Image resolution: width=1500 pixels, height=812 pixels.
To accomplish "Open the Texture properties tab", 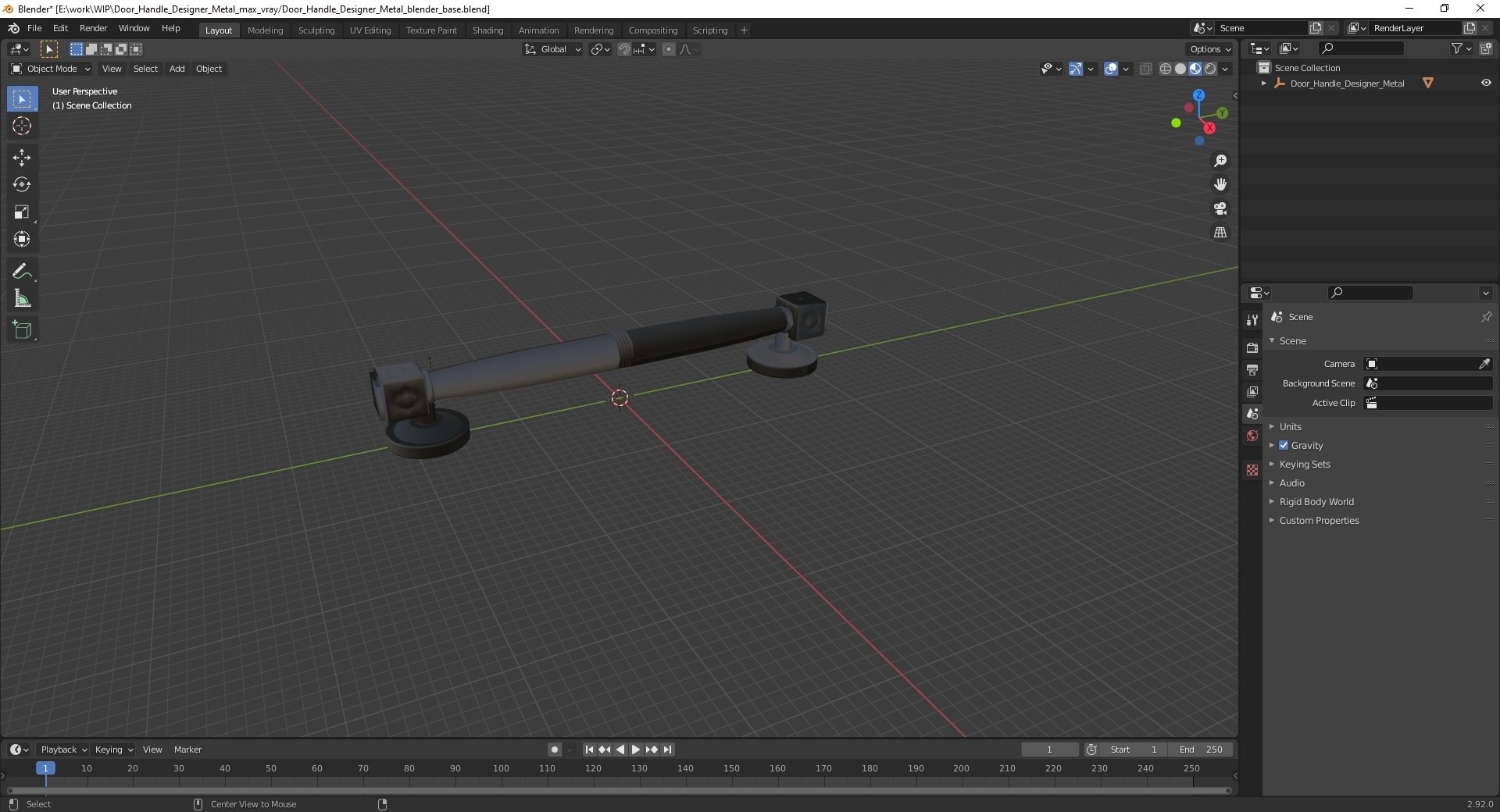I will [1252, 470].
